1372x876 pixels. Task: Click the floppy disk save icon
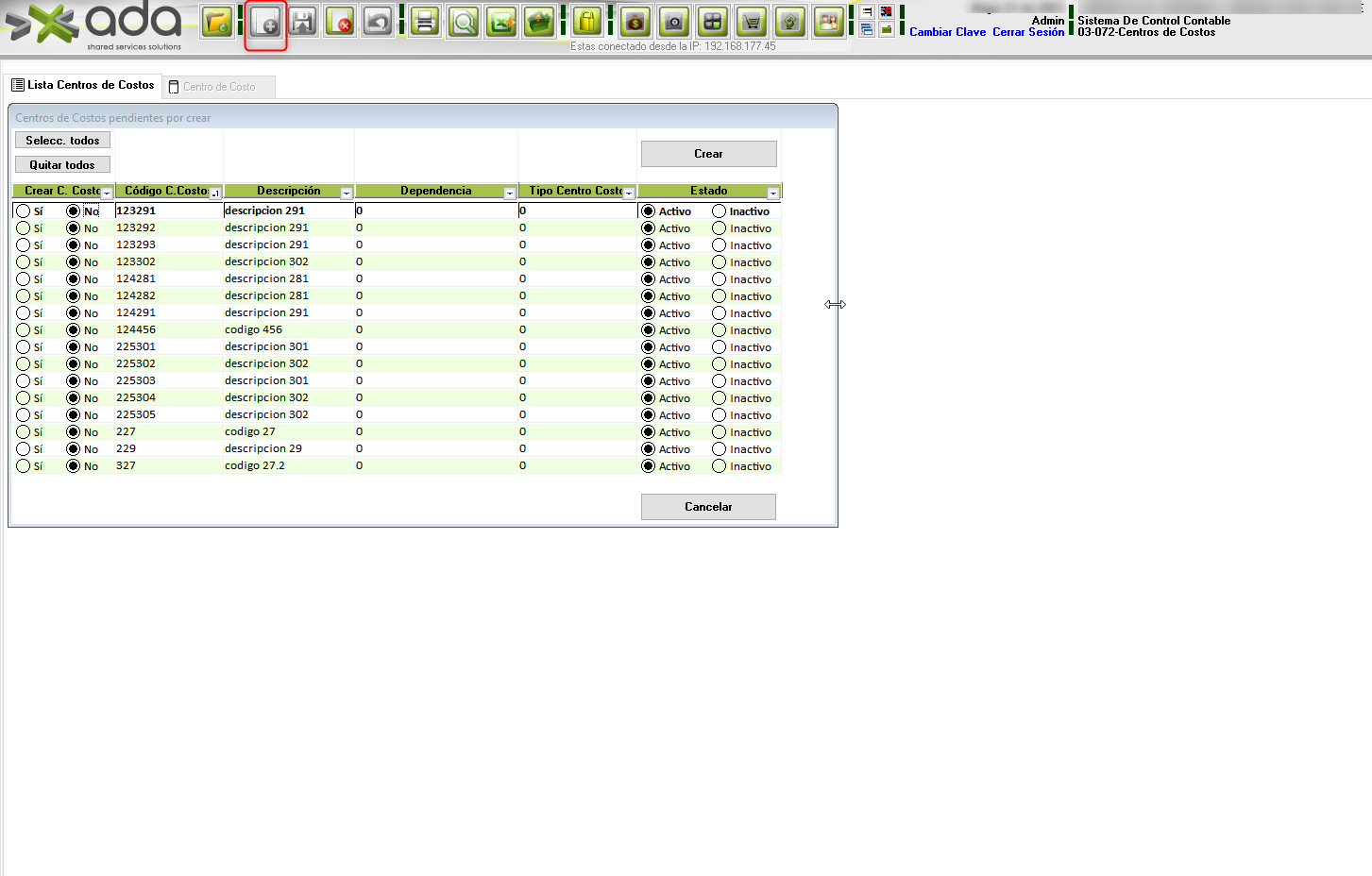point(303,22)
